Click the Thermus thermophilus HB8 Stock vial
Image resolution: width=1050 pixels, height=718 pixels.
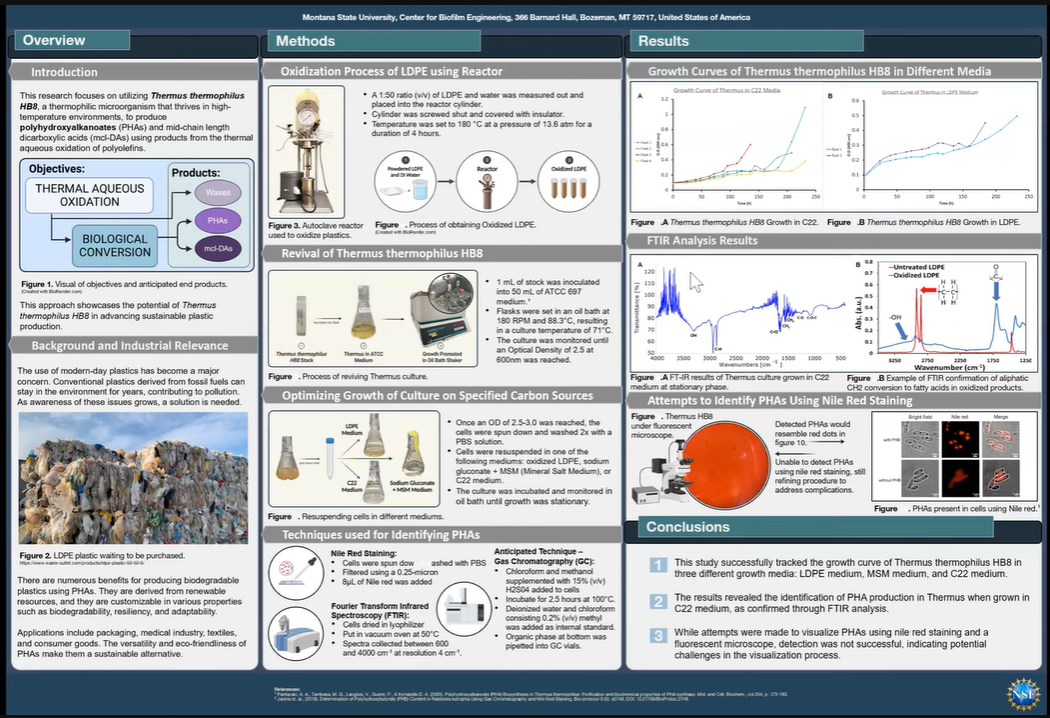[x=301, y=316]
